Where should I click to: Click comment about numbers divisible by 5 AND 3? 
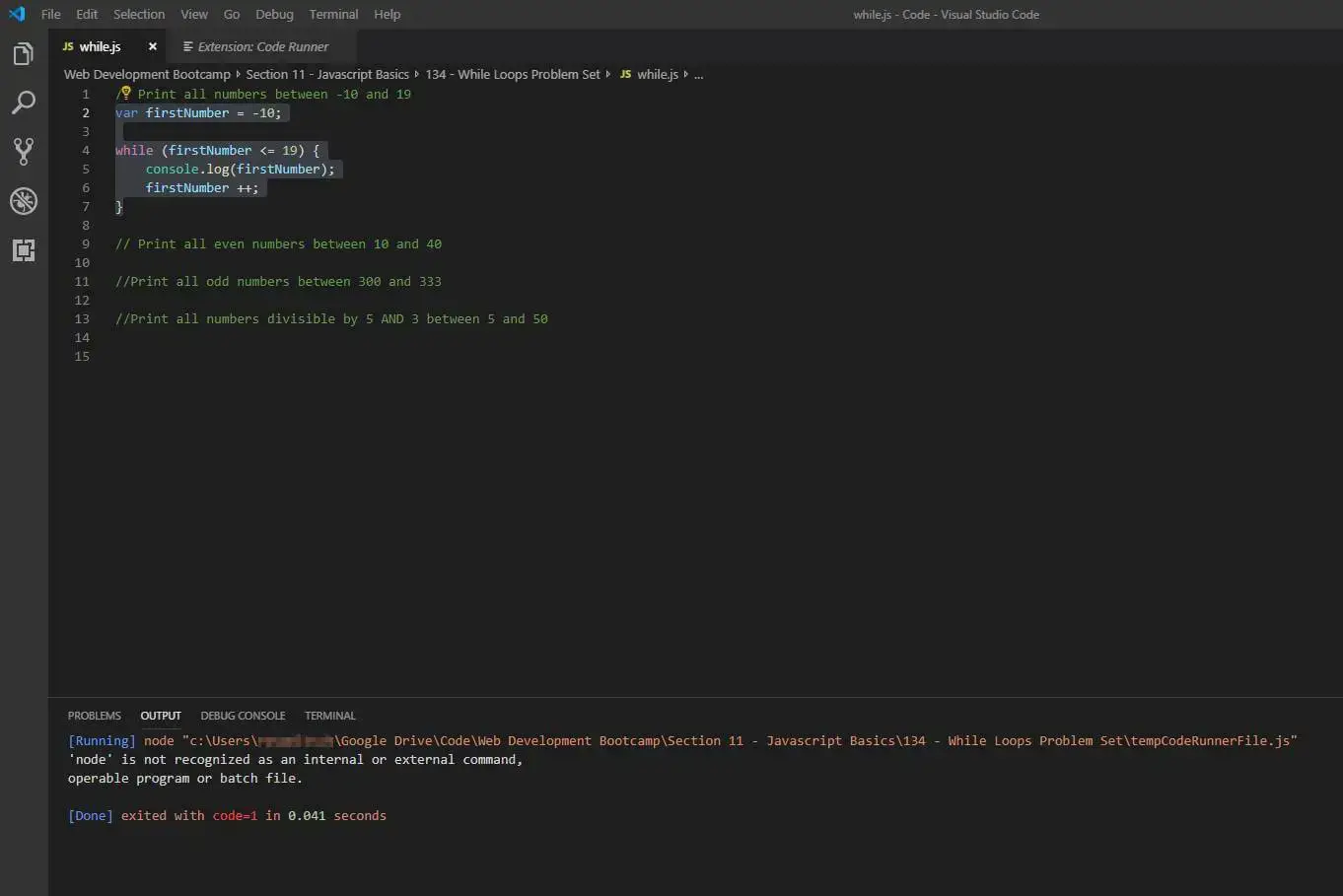331,318
